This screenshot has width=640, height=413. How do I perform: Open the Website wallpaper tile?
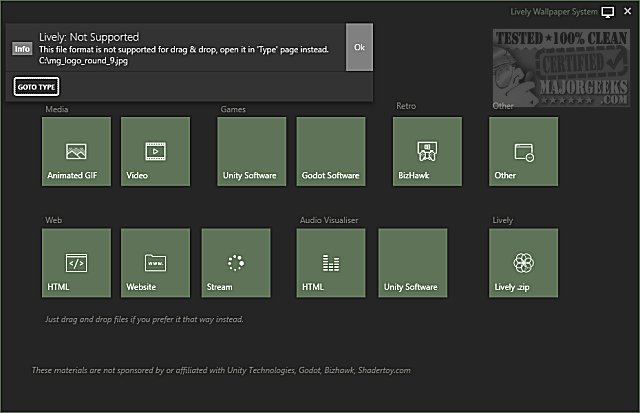point(155,263)
